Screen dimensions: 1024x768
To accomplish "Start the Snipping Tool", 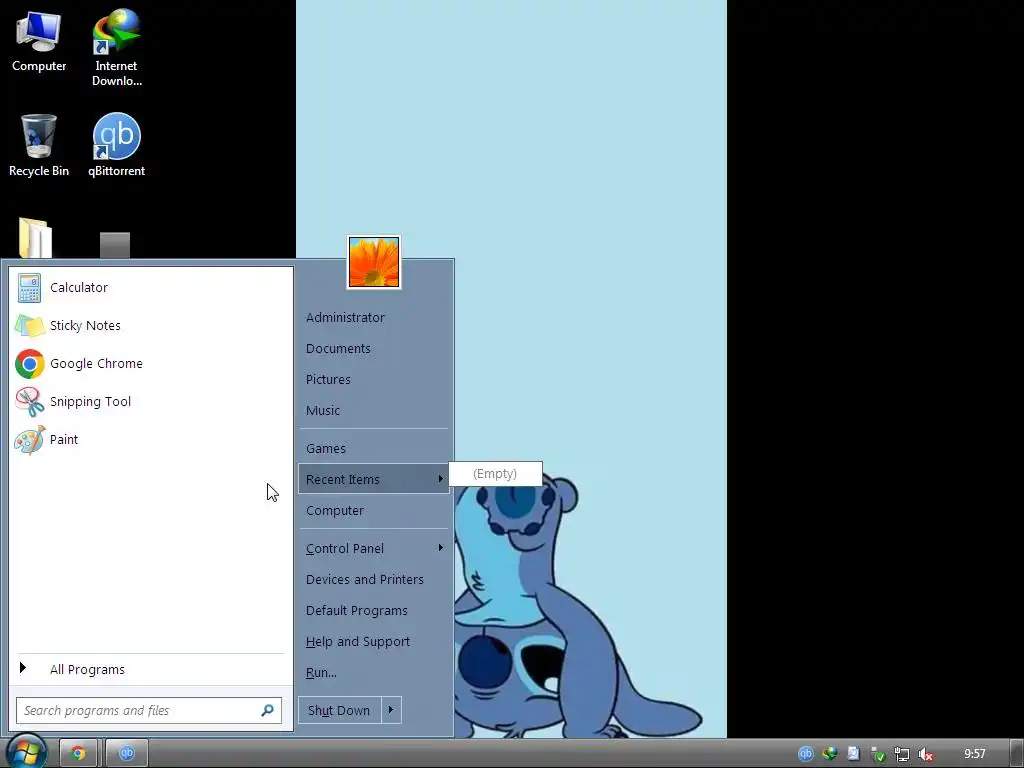I will coord(151,401).
